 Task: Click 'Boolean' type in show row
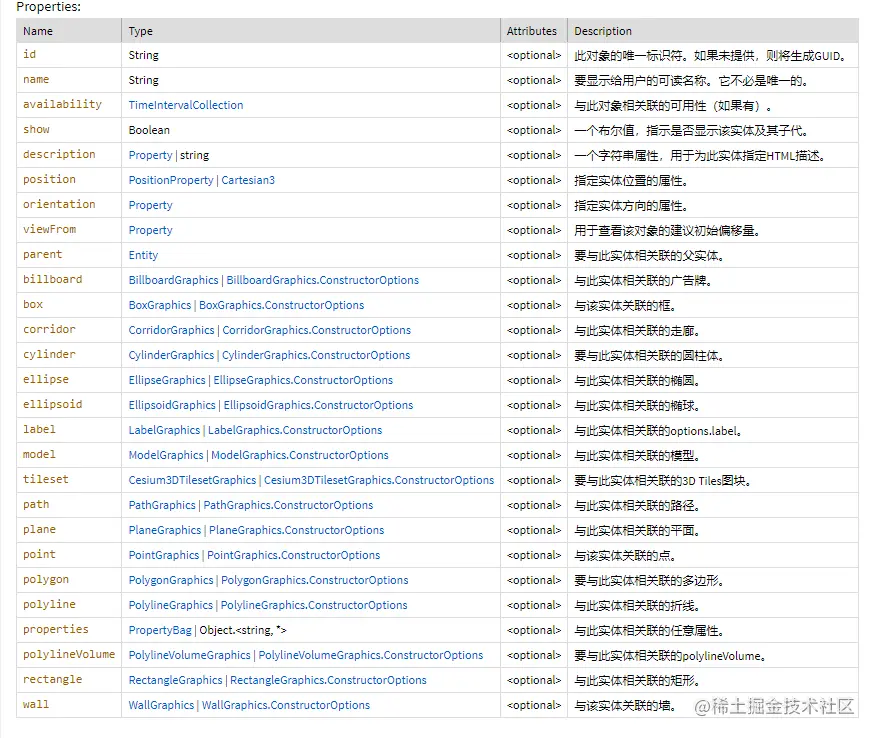pyautogui.click(x=149, y=130)
